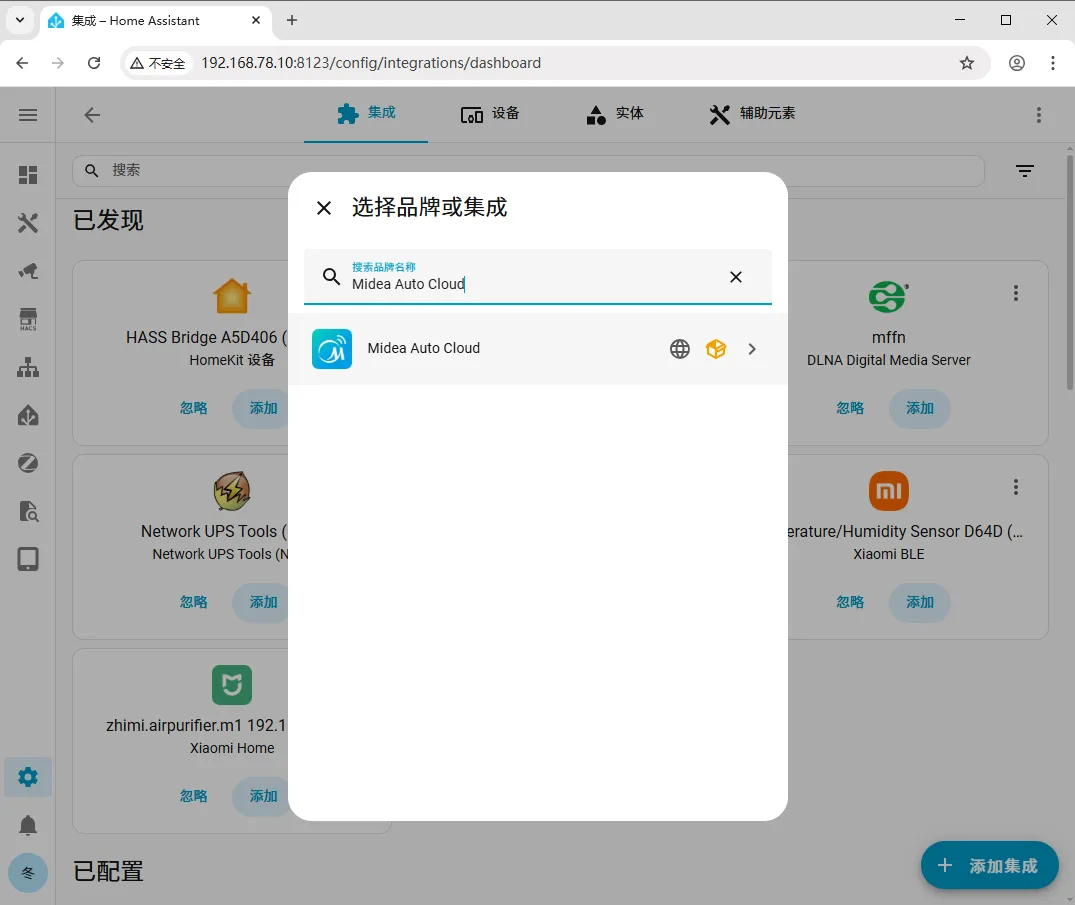Open the sidebar hamburger menu
The image size is (1075, 905).
[28, 115]
